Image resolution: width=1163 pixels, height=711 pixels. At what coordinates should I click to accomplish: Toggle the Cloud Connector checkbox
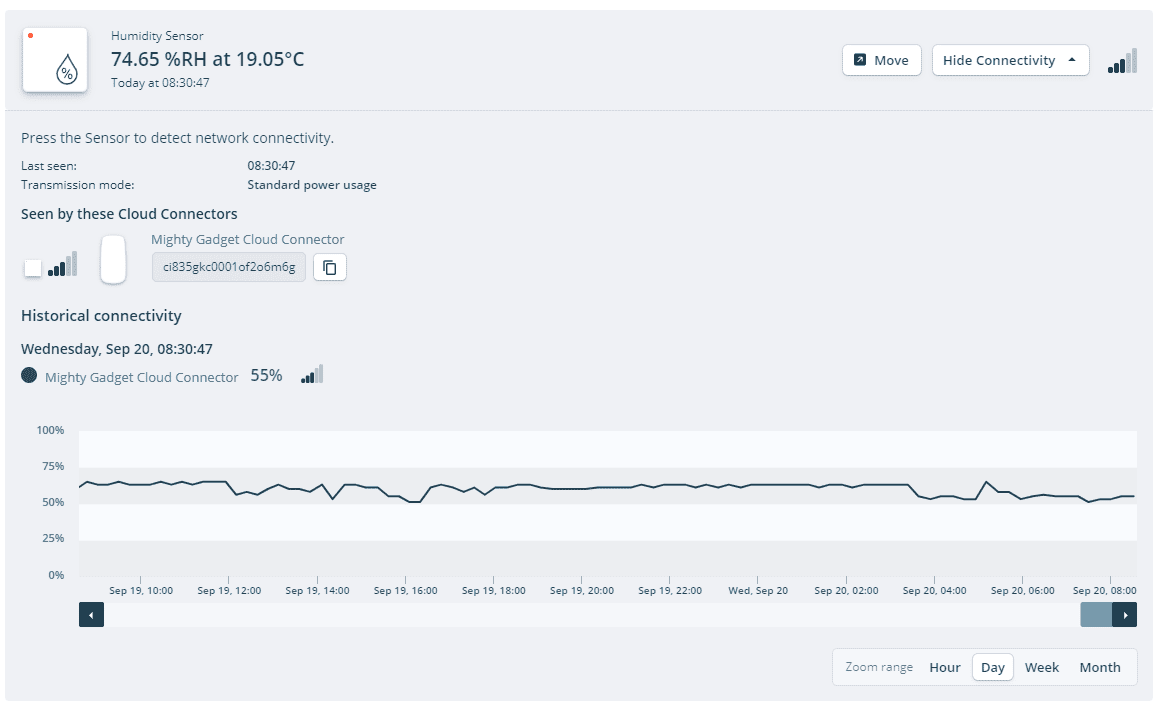pyautogui.click(x=33, y=267)
